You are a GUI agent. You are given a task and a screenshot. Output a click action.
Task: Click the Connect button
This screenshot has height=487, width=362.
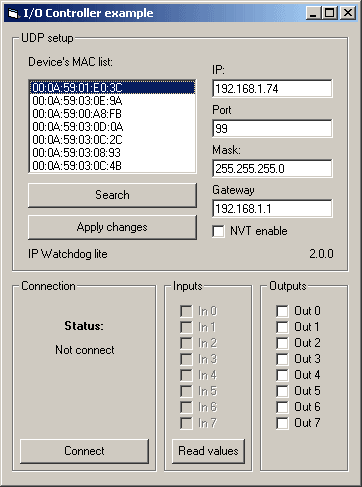point(84,451)
